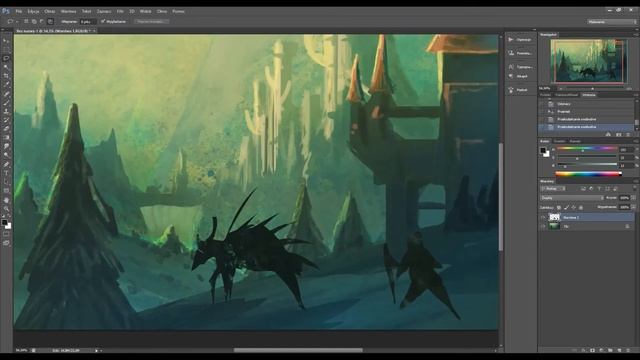Select the Eraser tool
640x360 pixels.
6,129
